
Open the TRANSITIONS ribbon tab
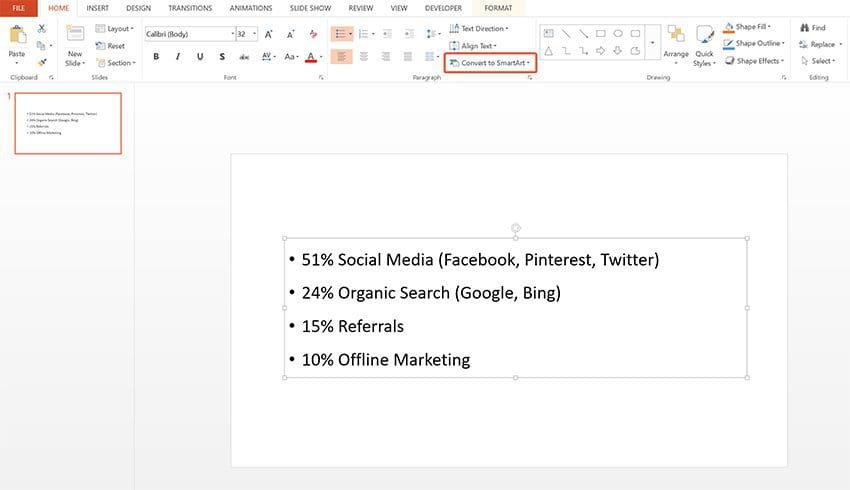pyautogui.click(x=190, y=8)
